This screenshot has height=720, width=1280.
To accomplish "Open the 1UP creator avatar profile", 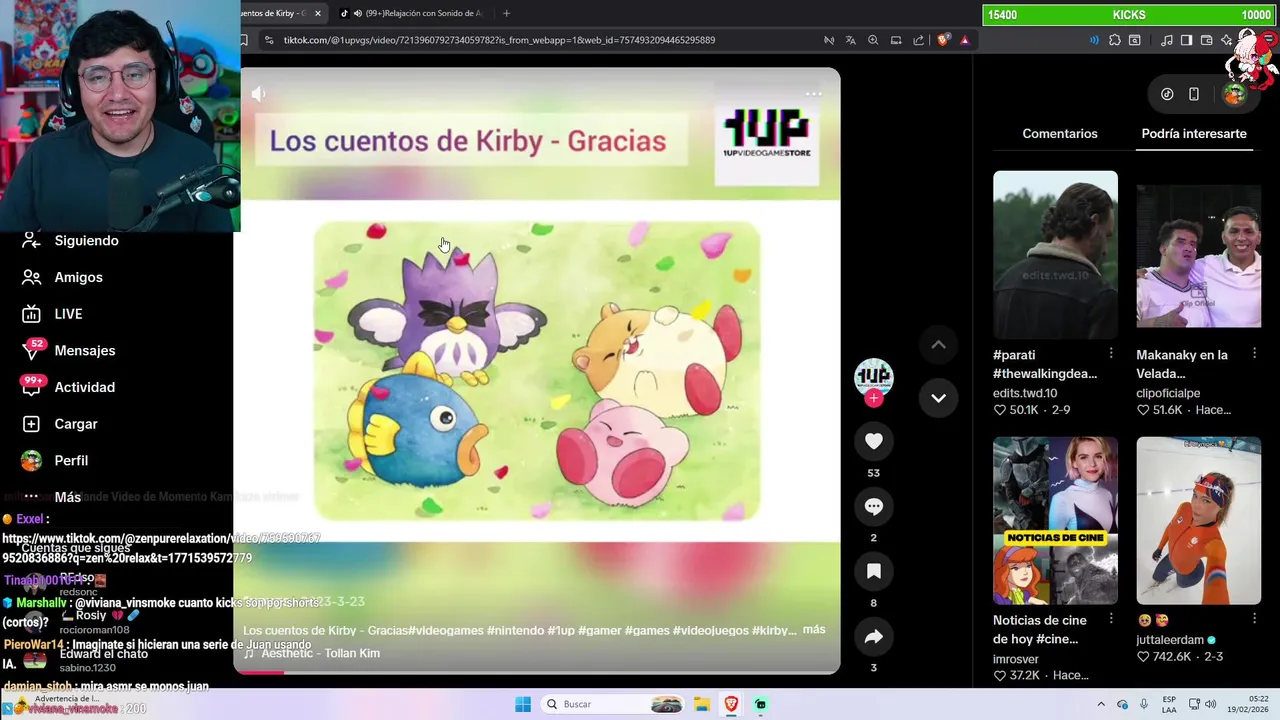I will 874,376.
